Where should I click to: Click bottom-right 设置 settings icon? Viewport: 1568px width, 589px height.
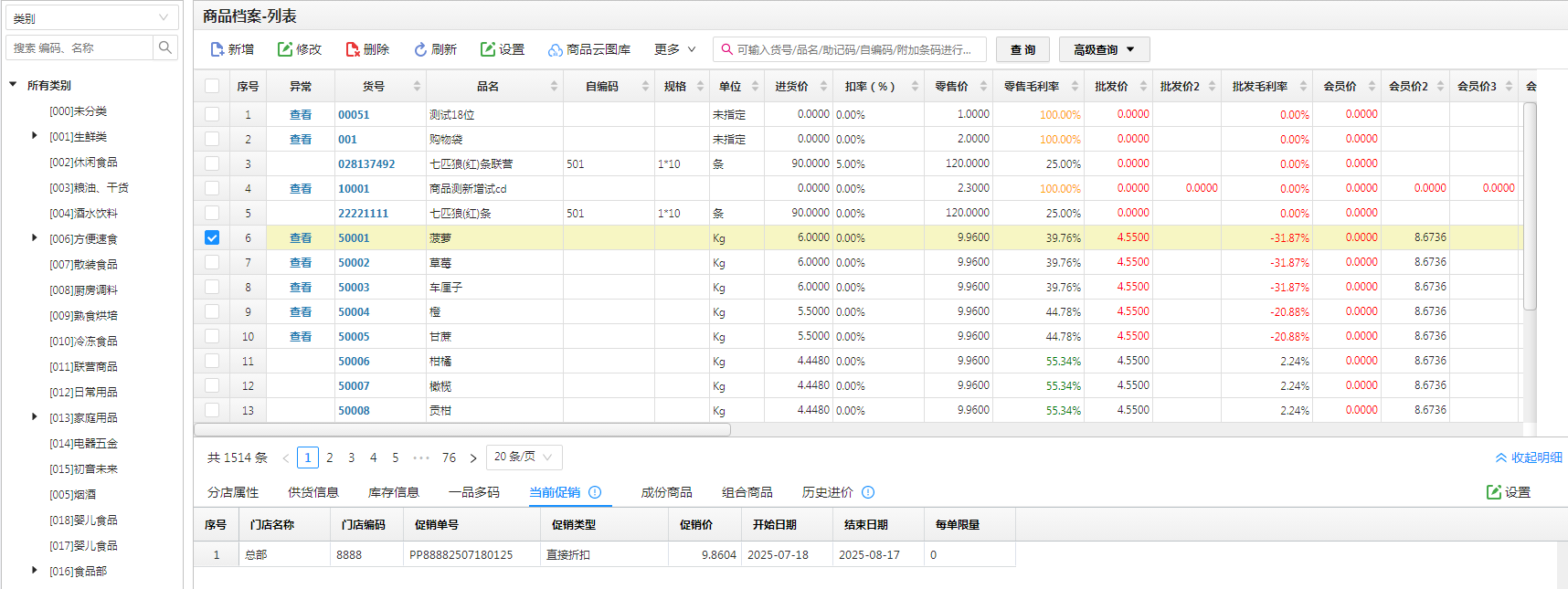click(x=1494, y=492)
